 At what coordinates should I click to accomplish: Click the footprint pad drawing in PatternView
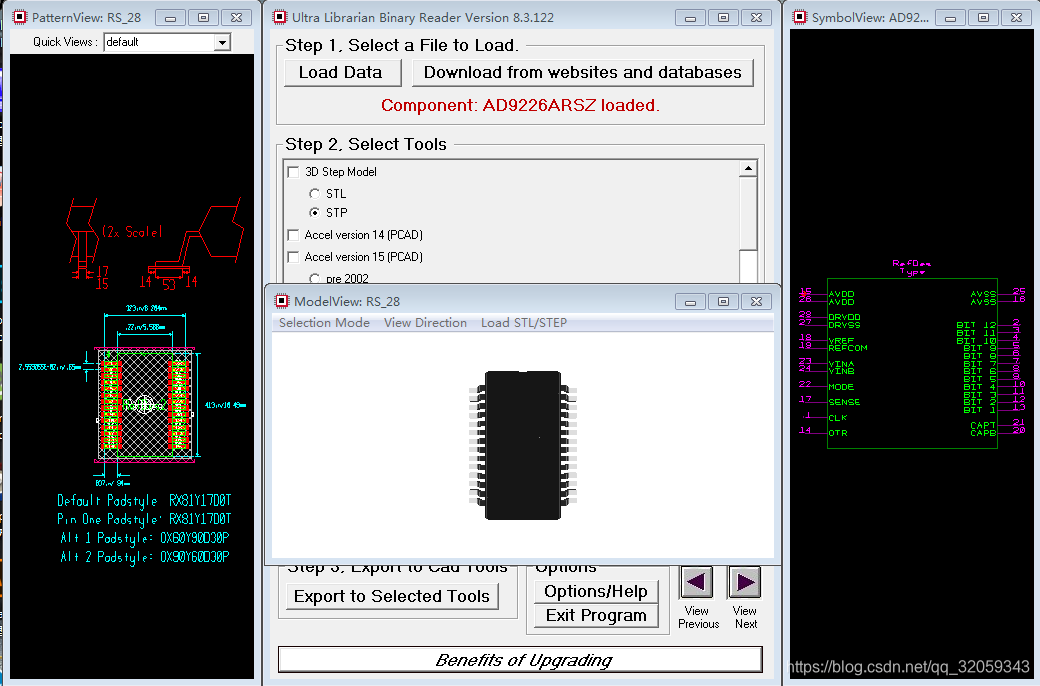[145, 403]
